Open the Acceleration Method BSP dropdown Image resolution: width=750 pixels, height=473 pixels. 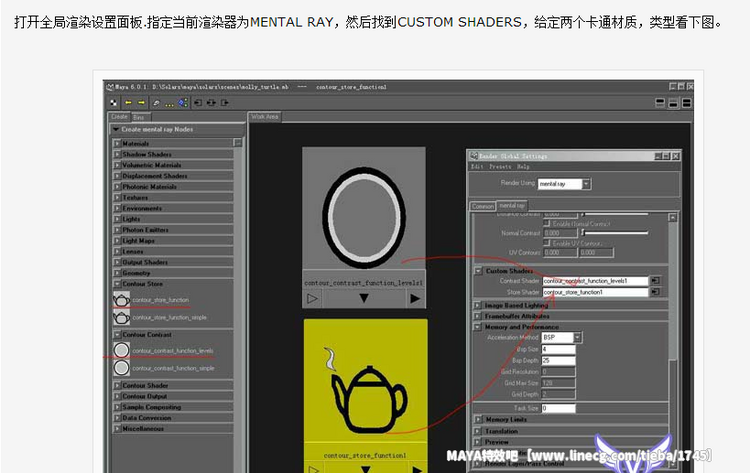click(x=577, y=337)
